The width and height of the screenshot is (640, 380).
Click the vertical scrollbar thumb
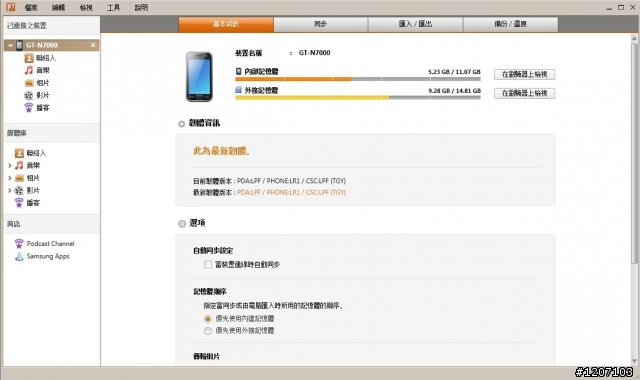(634, 153)
